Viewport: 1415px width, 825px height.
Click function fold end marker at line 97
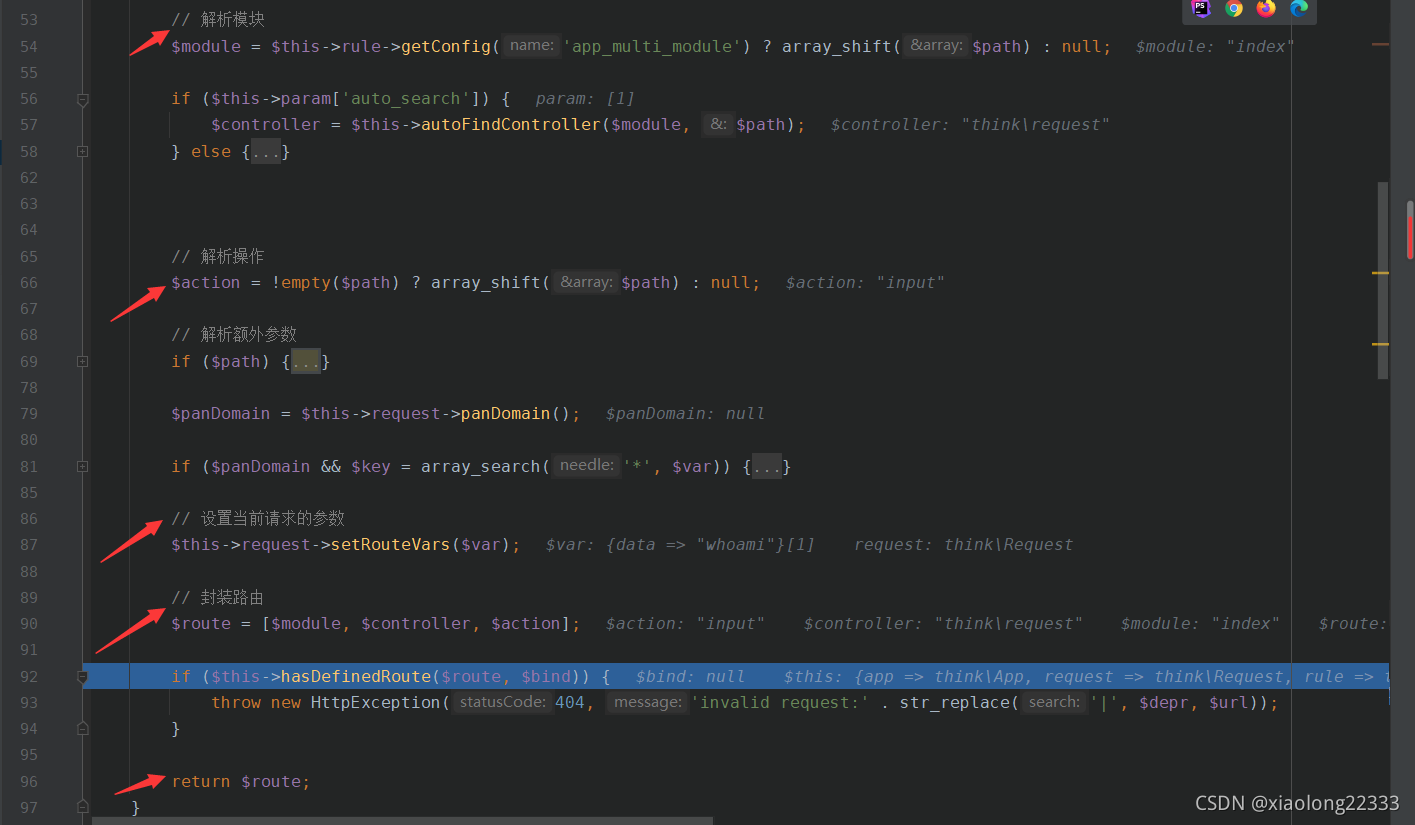[83, 807]
